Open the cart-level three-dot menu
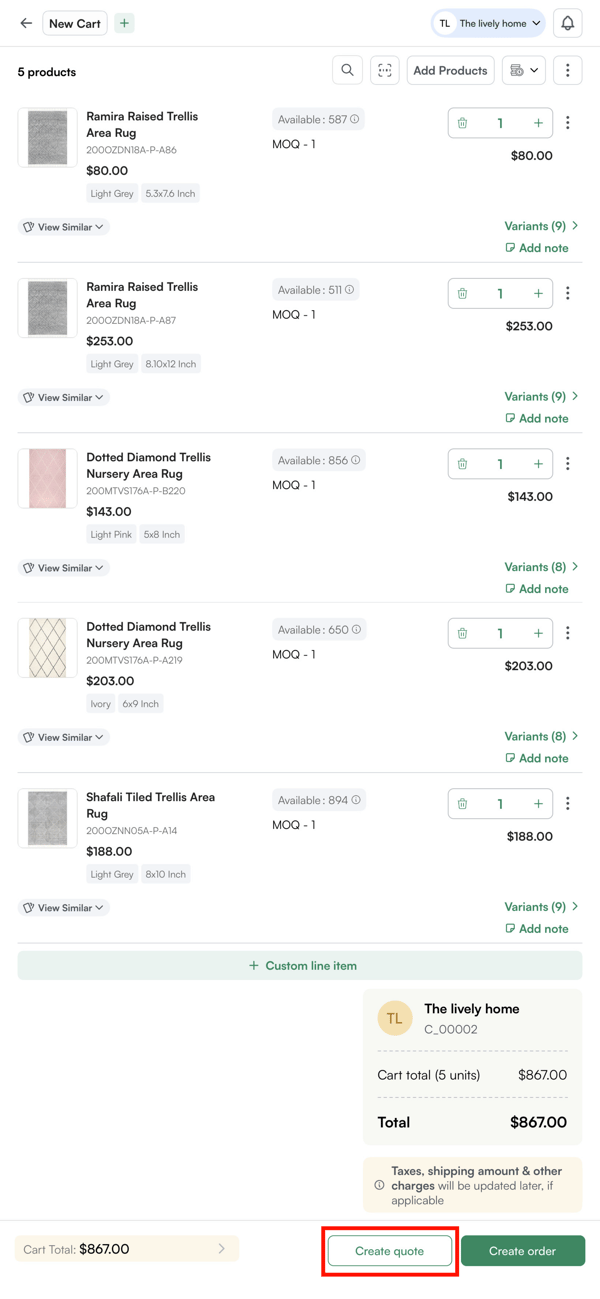 [x=568, y=70]
